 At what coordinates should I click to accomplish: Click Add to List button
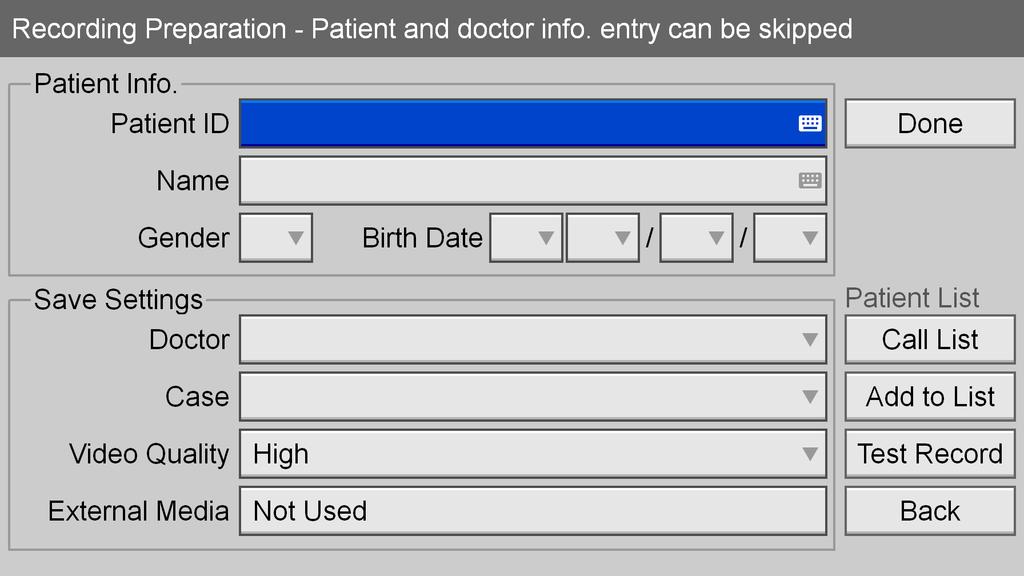click(930, 396)
